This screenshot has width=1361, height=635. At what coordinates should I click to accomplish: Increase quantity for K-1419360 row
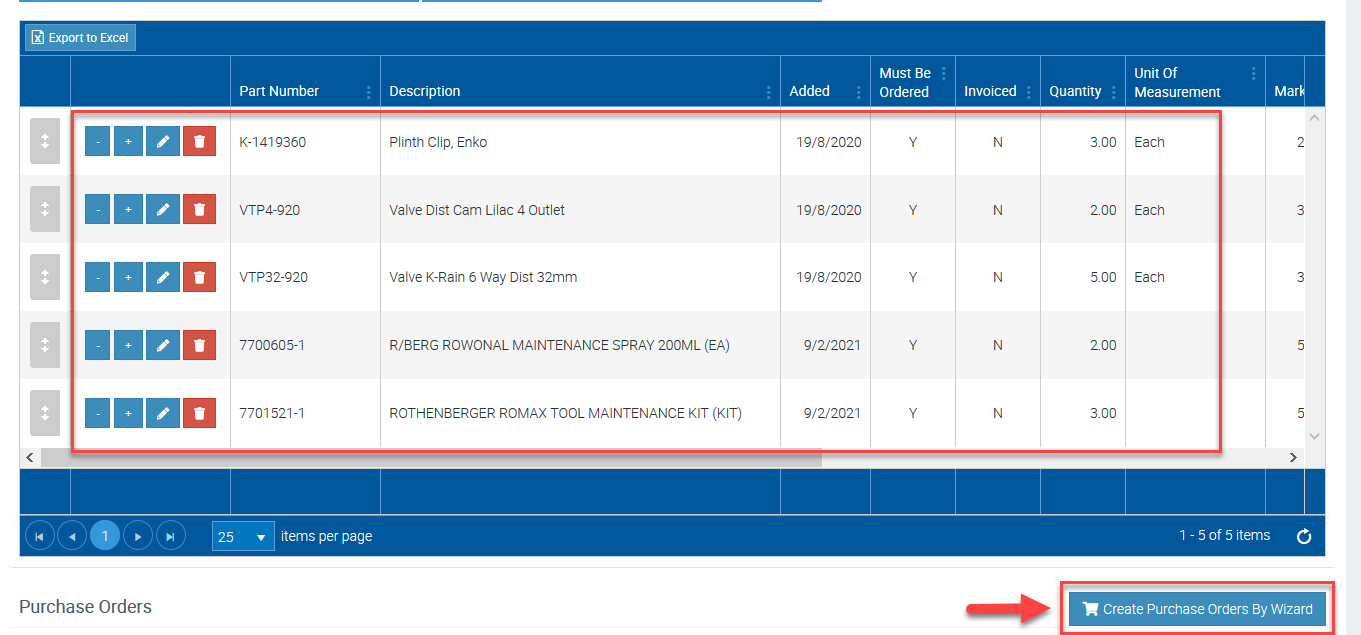(x=128, y=142)
